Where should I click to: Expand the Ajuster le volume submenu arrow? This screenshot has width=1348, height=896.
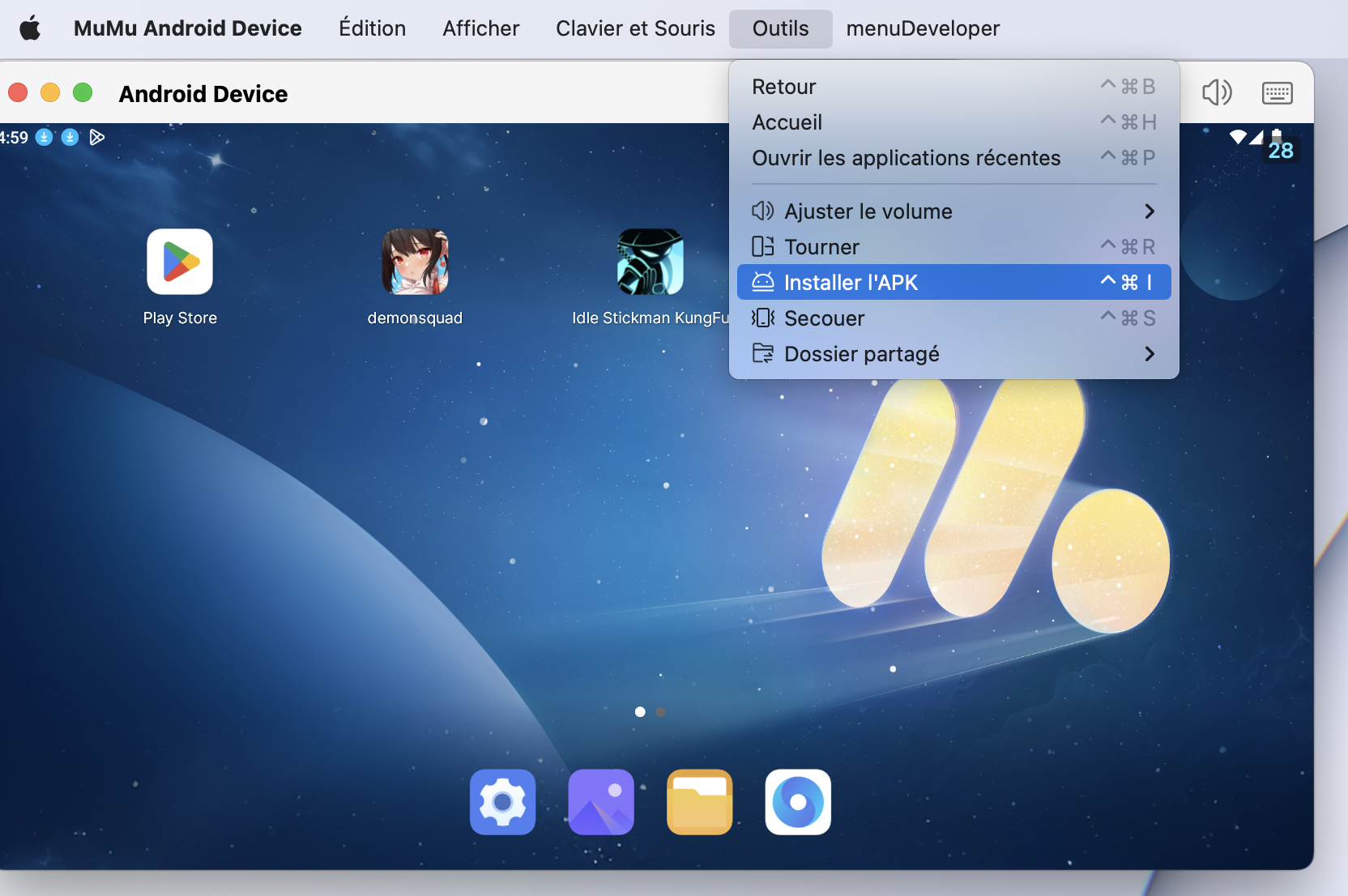coord(1150,211)
